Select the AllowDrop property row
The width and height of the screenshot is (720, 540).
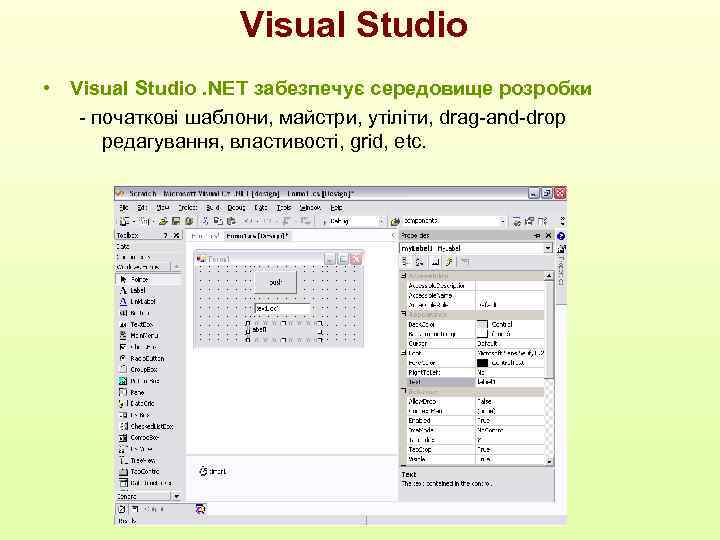pos(475,401)
